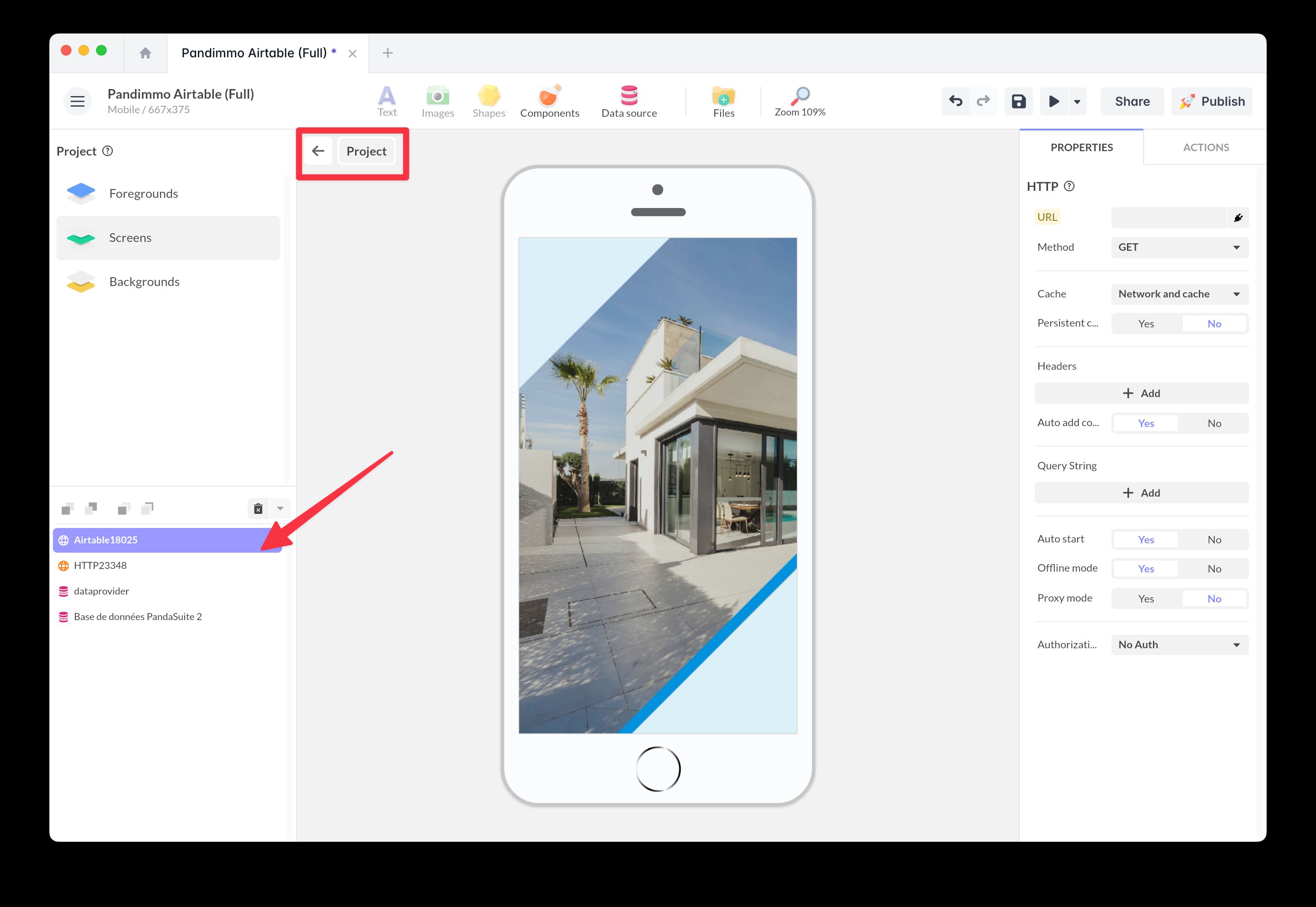1316x907 pixels.
Task: Click the undo arrow icon
Action: (x=956, y=101)
